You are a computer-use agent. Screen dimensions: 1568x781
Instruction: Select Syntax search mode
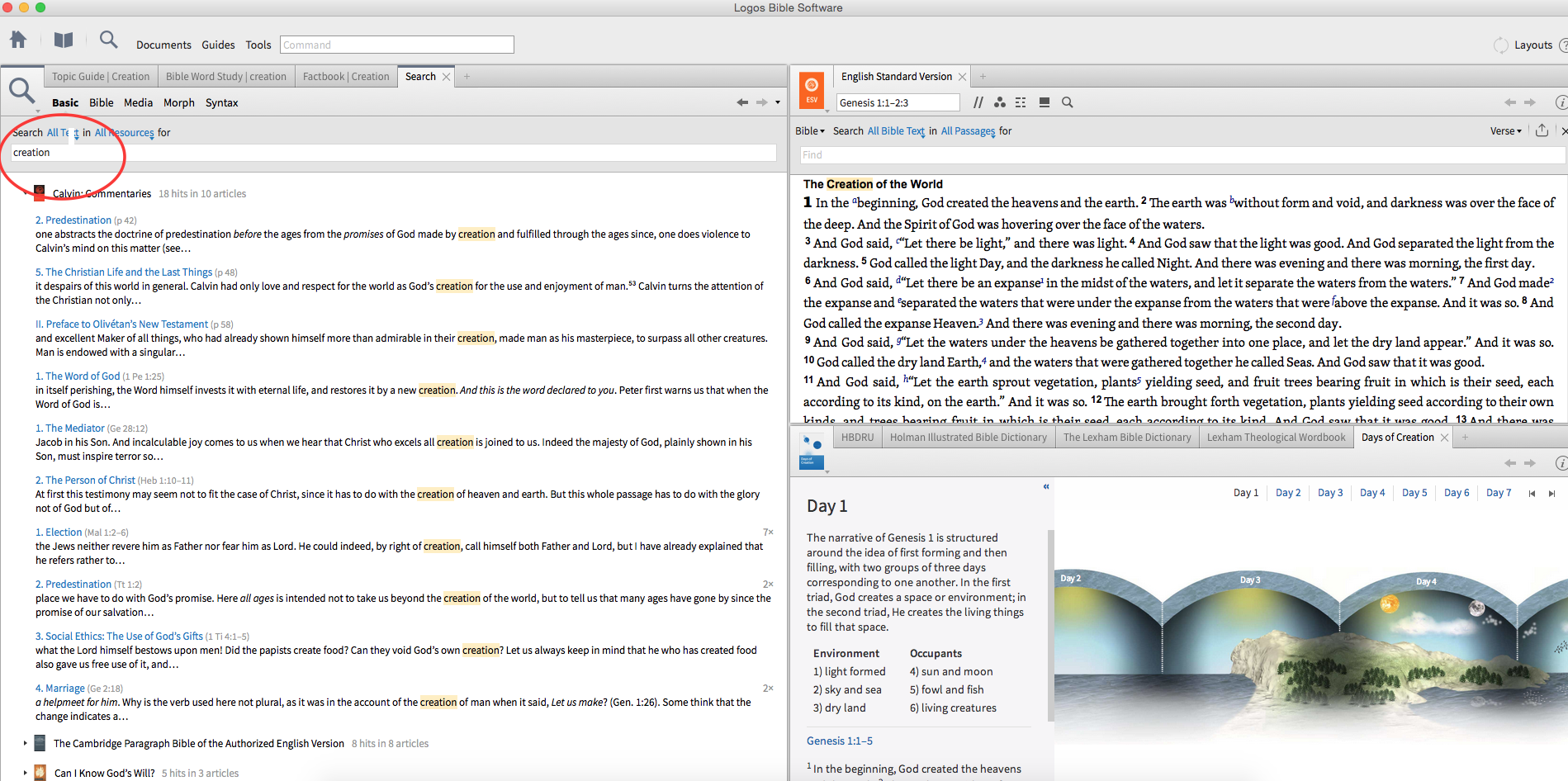coord(221,103)
